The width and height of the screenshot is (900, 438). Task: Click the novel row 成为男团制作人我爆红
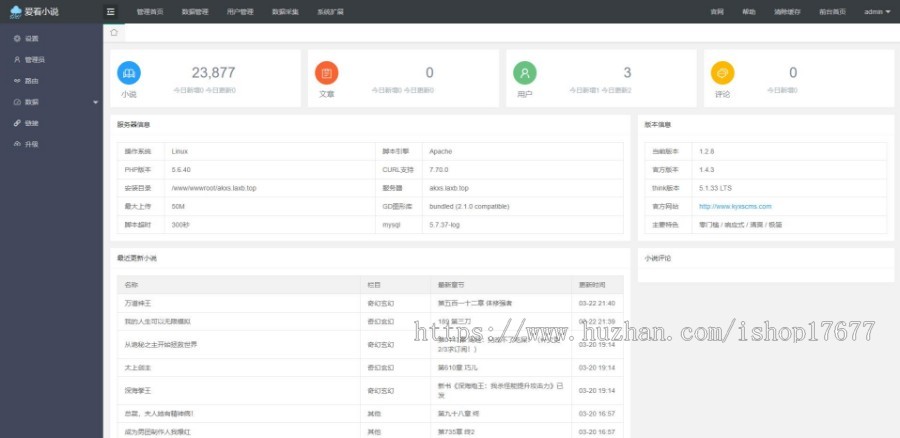tap(157, 432)
